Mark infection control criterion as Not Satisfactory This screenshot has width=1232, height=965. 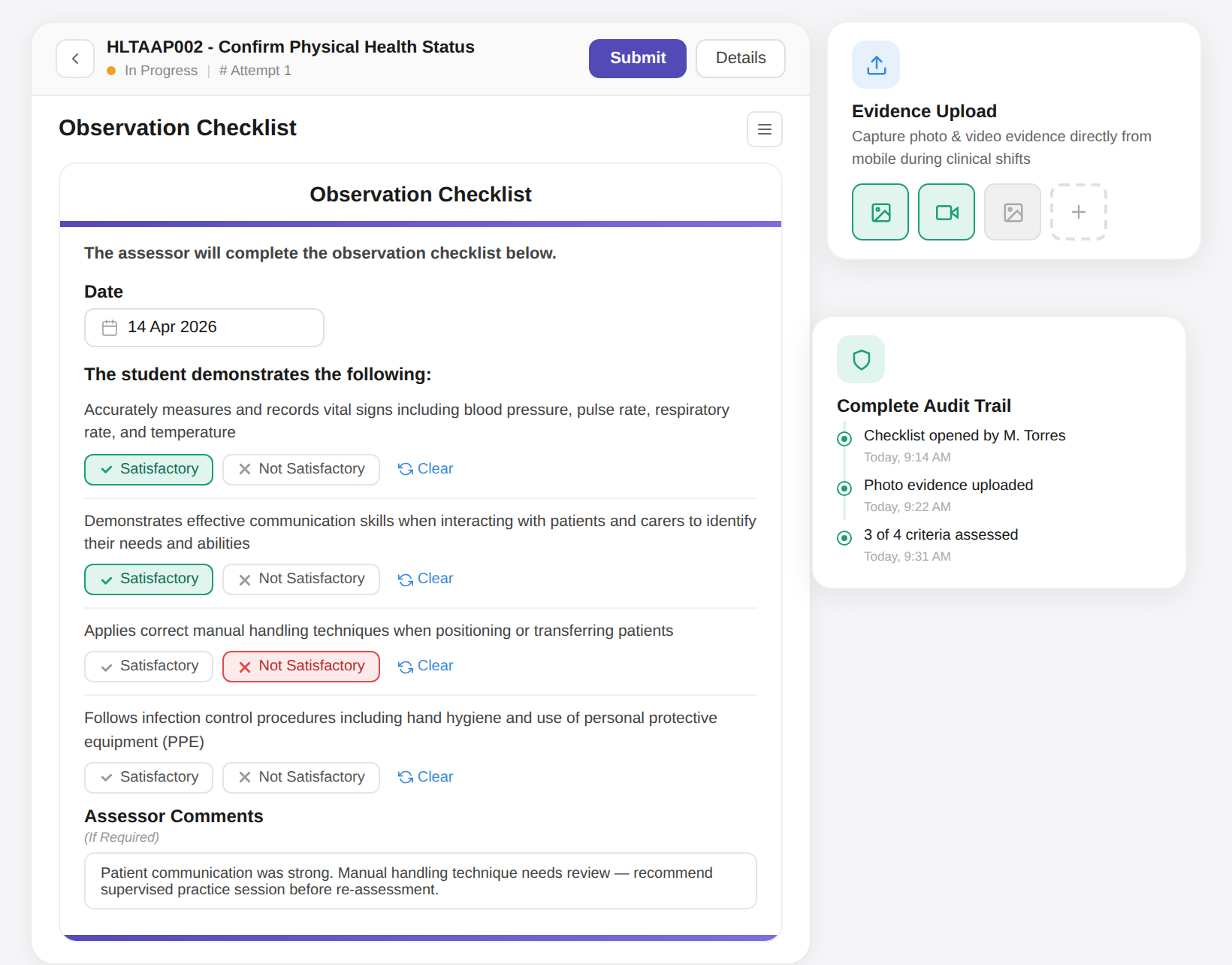301,778
